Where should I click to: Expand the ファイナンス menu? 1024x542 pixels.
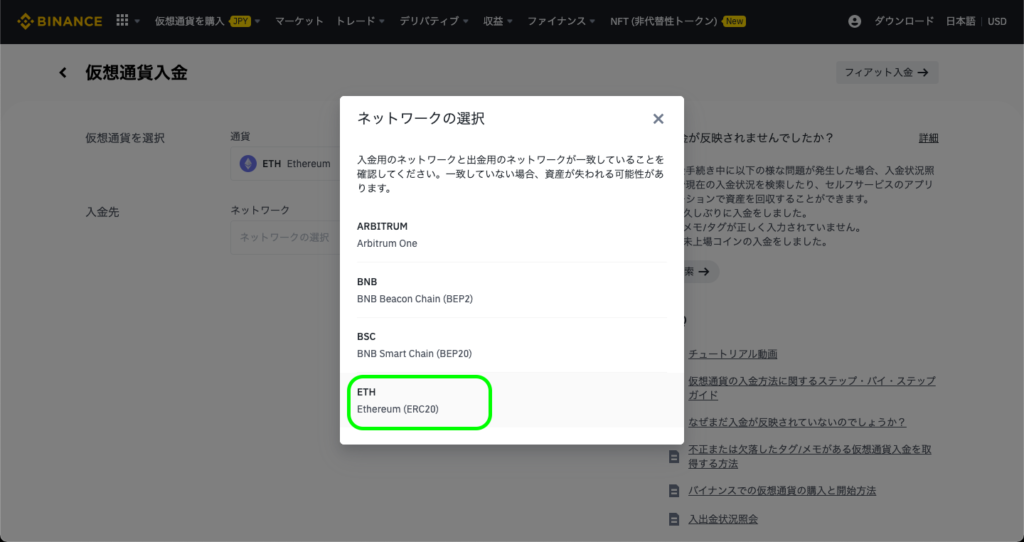pos(562,22)
